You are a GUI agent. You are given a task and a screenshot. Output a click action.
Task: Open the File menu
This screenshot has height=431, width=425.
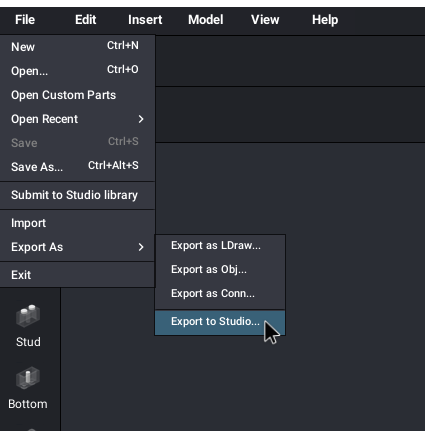25,20
